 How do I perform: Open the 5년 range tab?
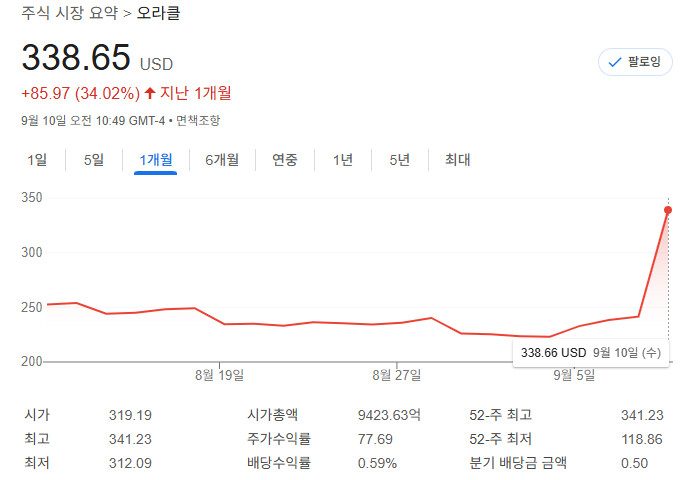(400, 160)
